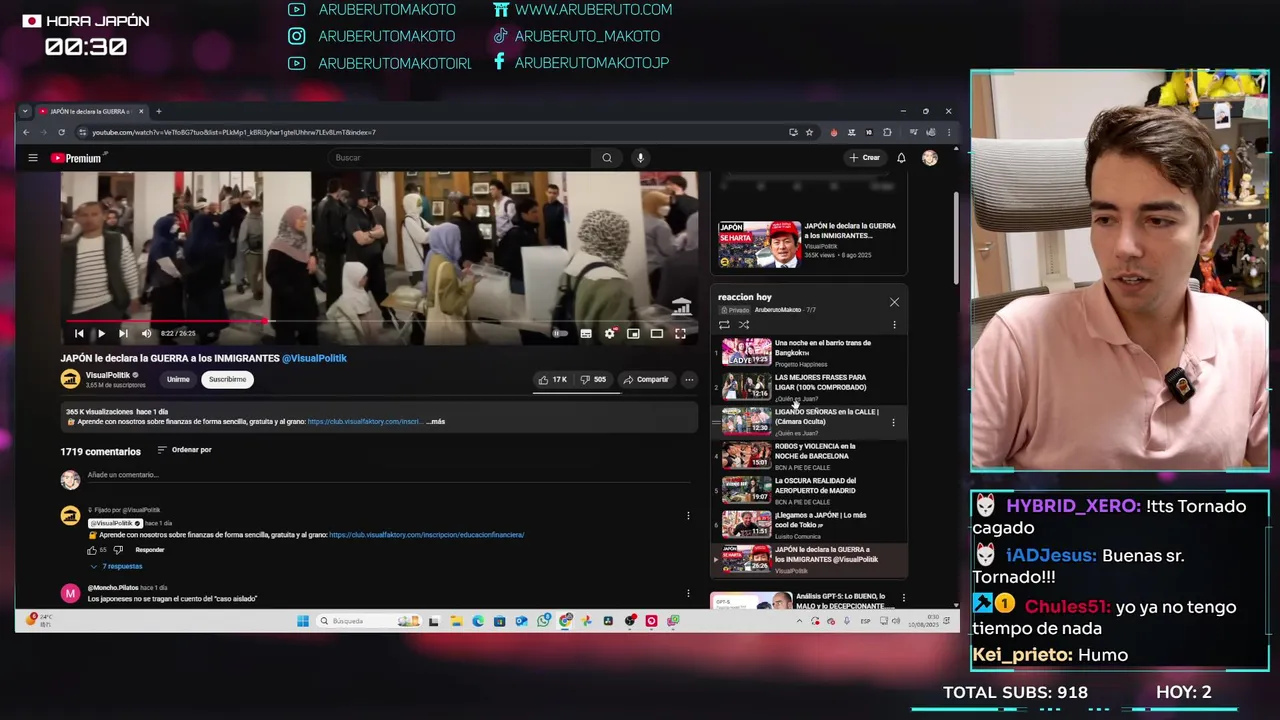Seek on the red video progress bar
Screen dimensions: 1280x720
pyautogui.click(x=380, y=322)
